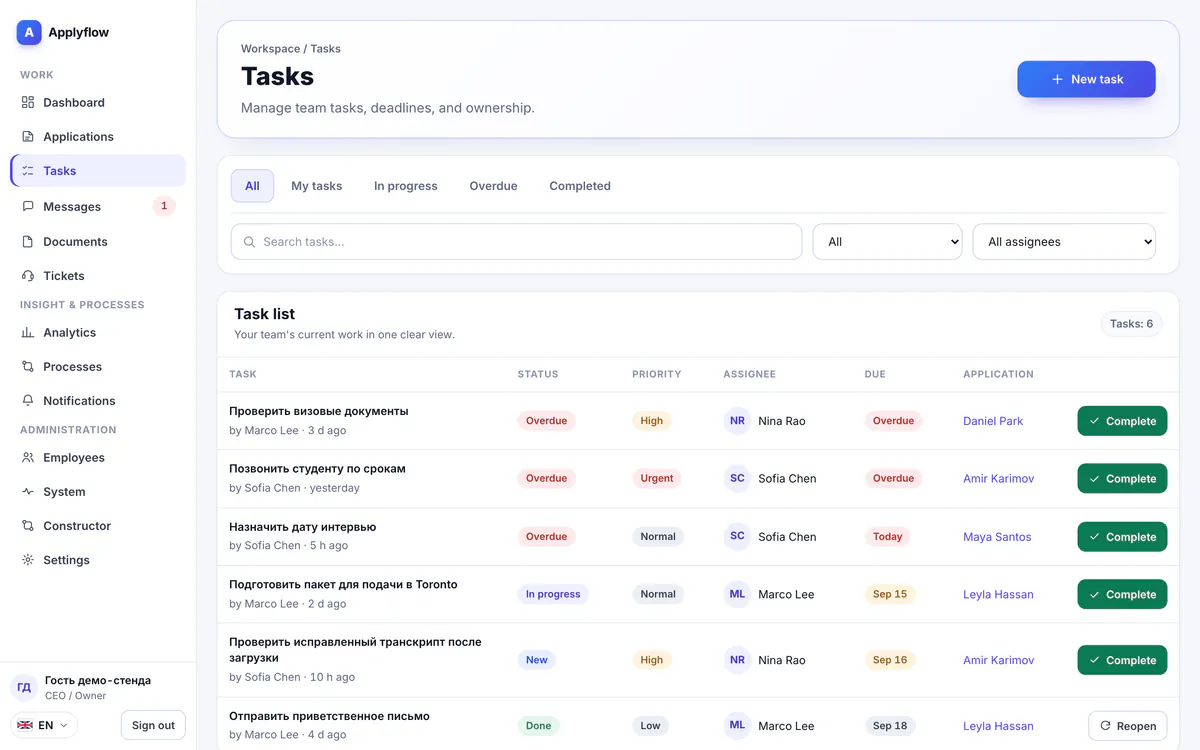Open Dashboard via its grid icon

[28, 102]
